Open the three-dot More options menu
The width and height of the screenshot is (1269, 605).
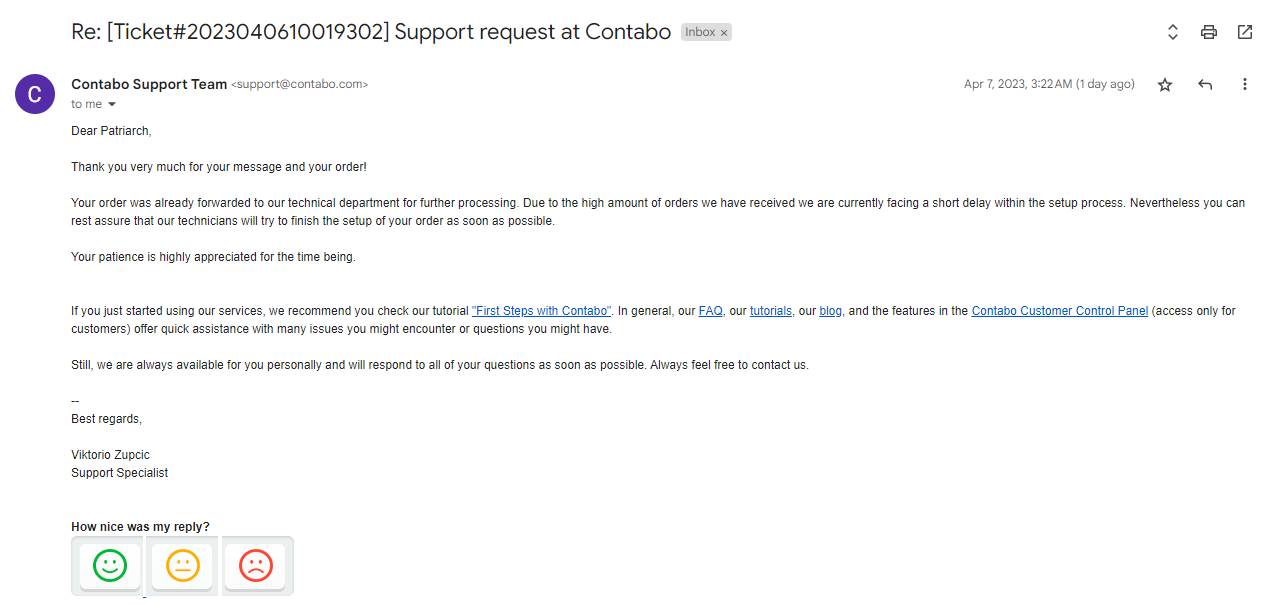point(1245,85)
